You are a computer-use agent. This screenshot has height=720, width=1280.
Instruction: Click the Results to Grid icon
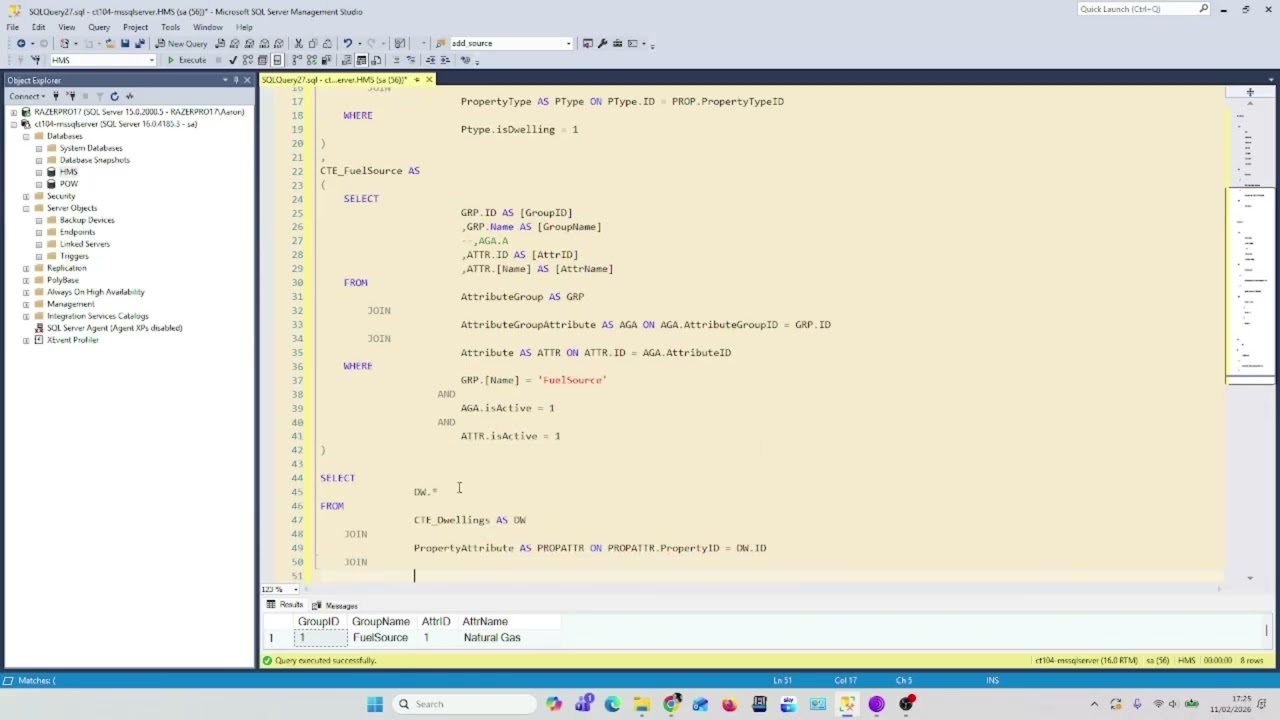(361, 60)
